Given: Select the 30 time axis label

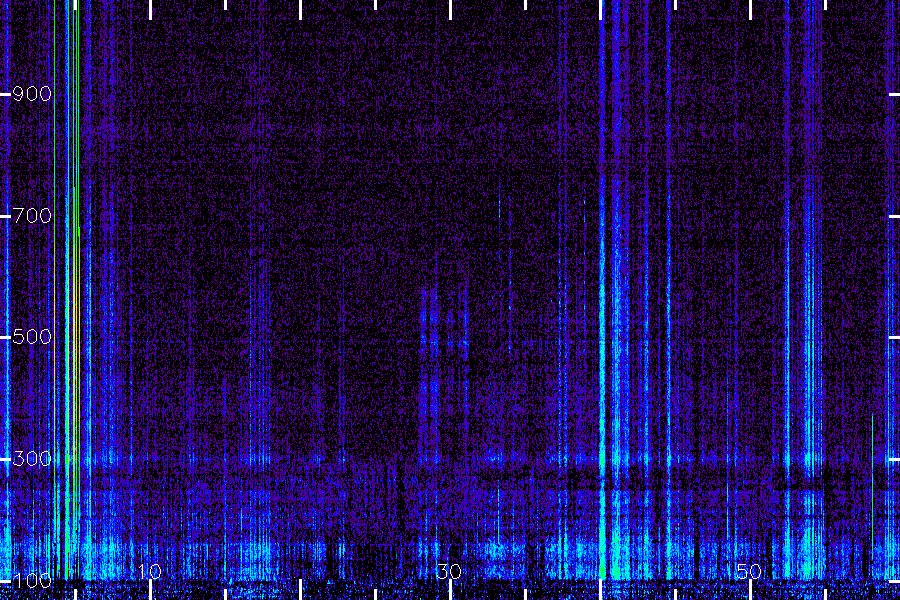Looking at the screenshot, I should point(449,572).
